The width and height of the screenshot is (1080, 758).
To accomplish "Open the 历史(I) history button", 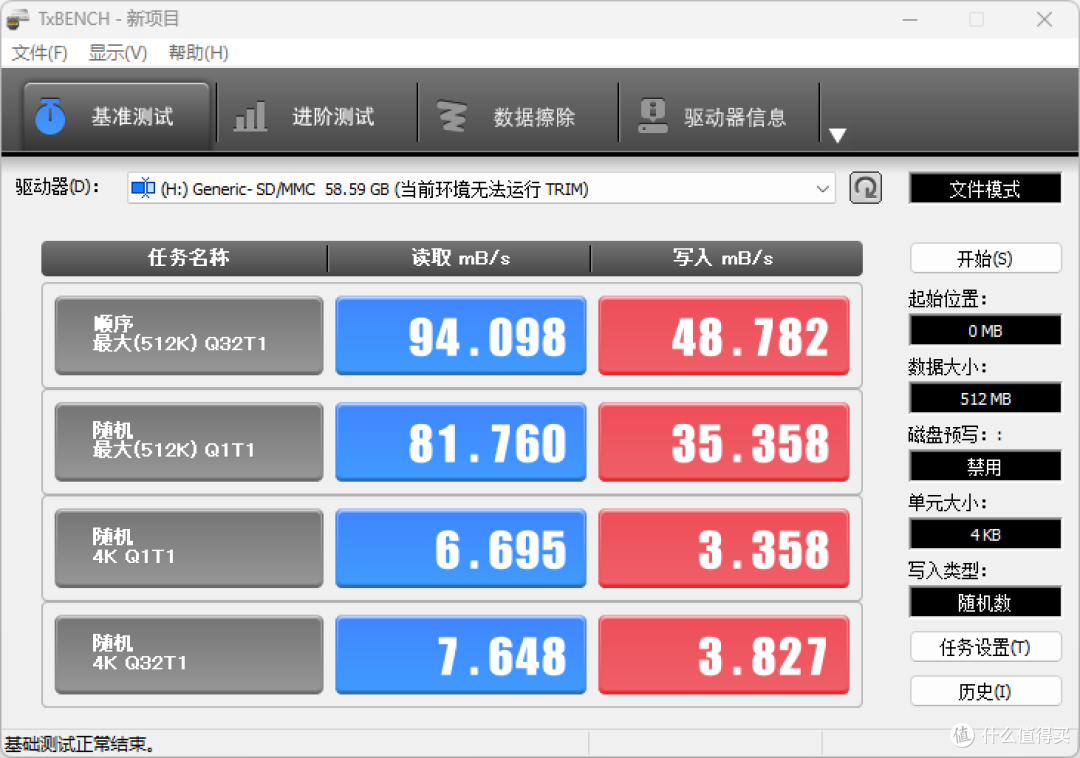I will click(985, 691).
